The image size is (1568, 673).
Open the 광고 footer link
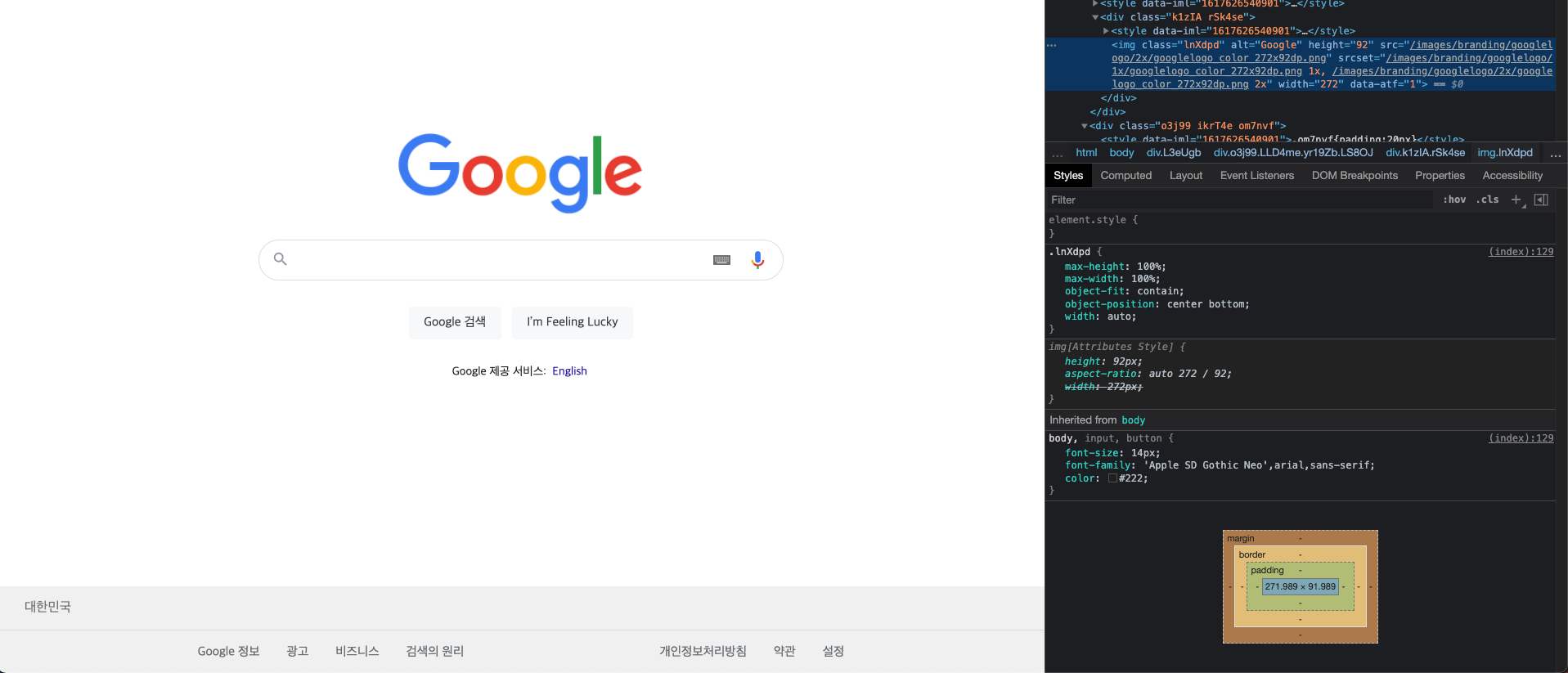click(298, 652)
